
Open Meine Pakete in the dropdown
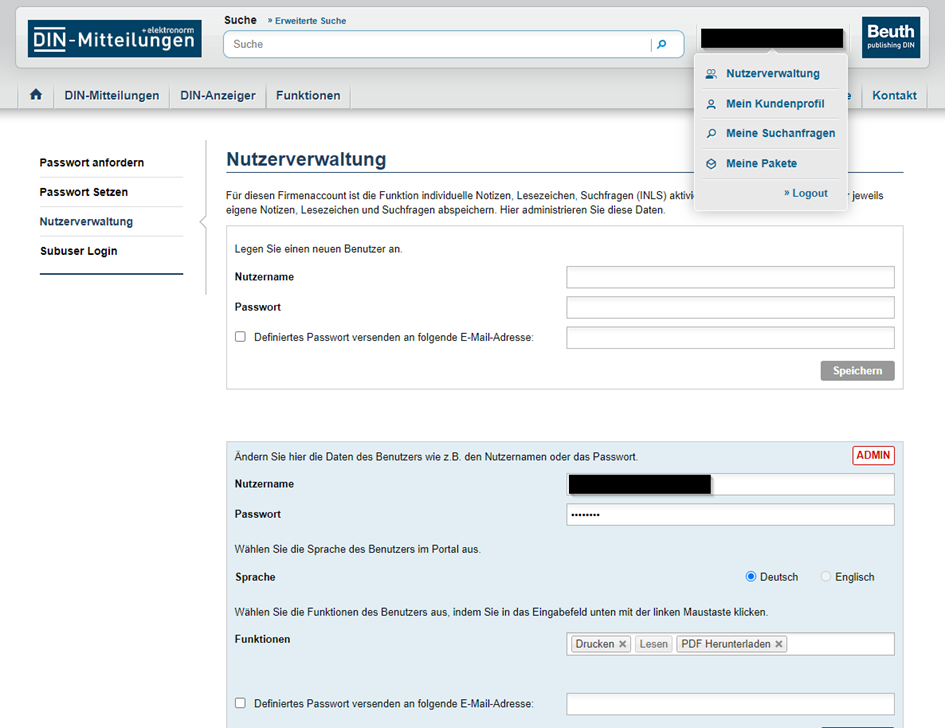(761, 163)
